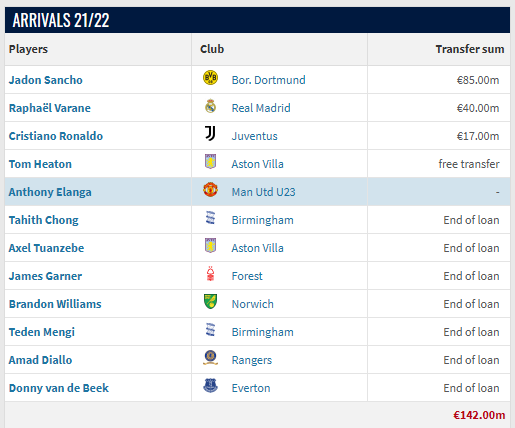Click the Transfer sum column header
515x428 pixels.
point(470,49)
